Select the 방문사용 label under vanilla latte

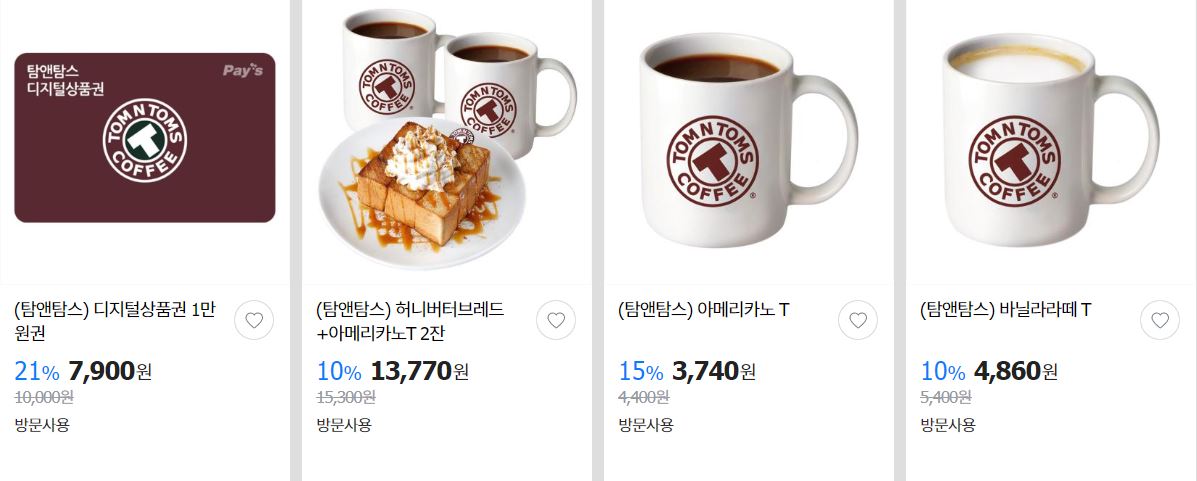(947, 425)
